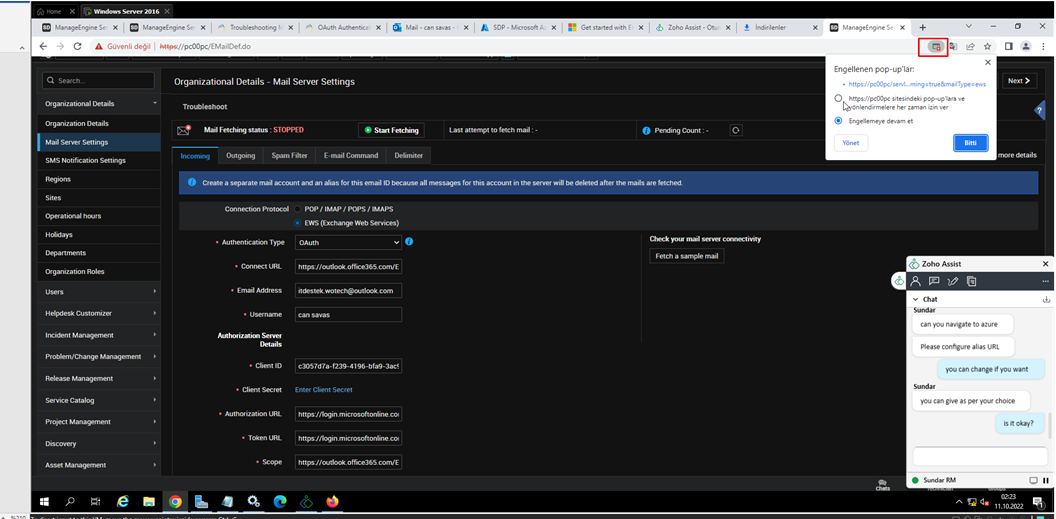Click the Bitti button in pop-up dialog
Screen dimensions: 1056x519
[x=970, y=143]
